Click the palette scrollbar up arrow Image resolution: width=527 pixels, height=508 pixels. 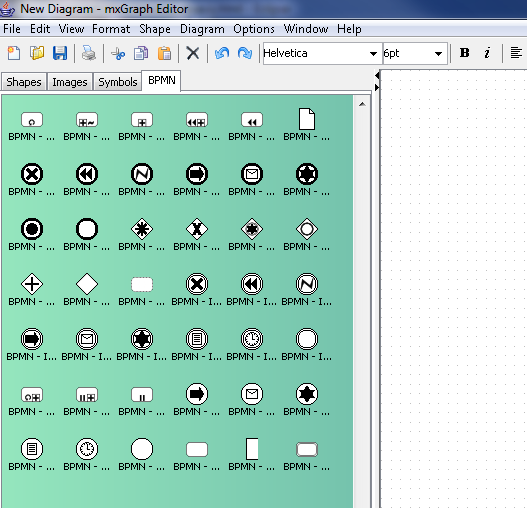point(362,104)
